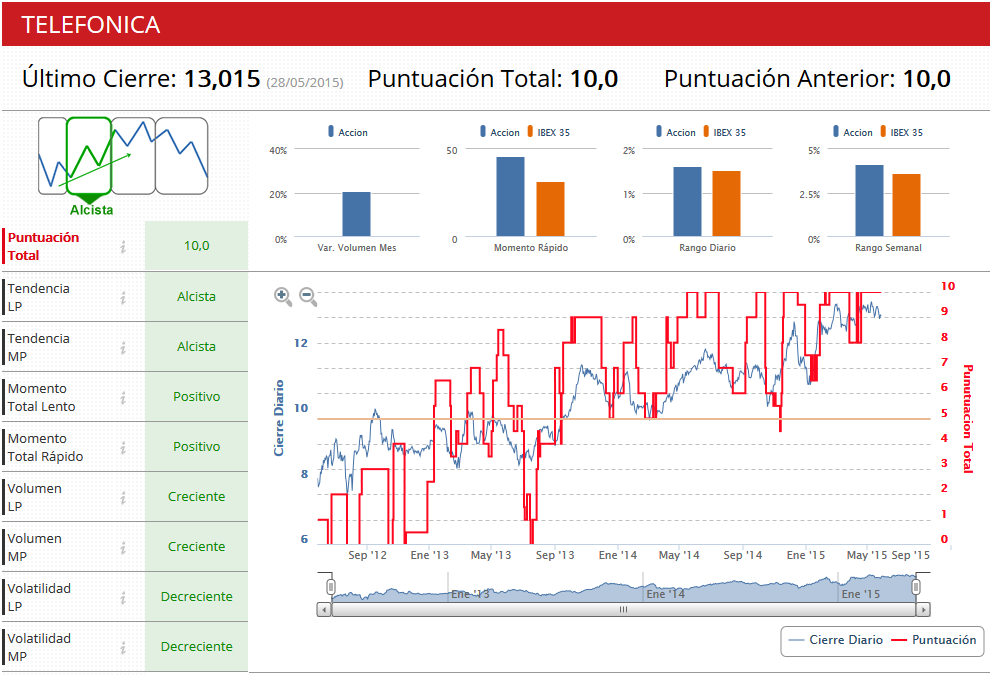Click Decreciente value for Volatilidad MP
Screen dimensions: 993x676
tap(196, 647)
